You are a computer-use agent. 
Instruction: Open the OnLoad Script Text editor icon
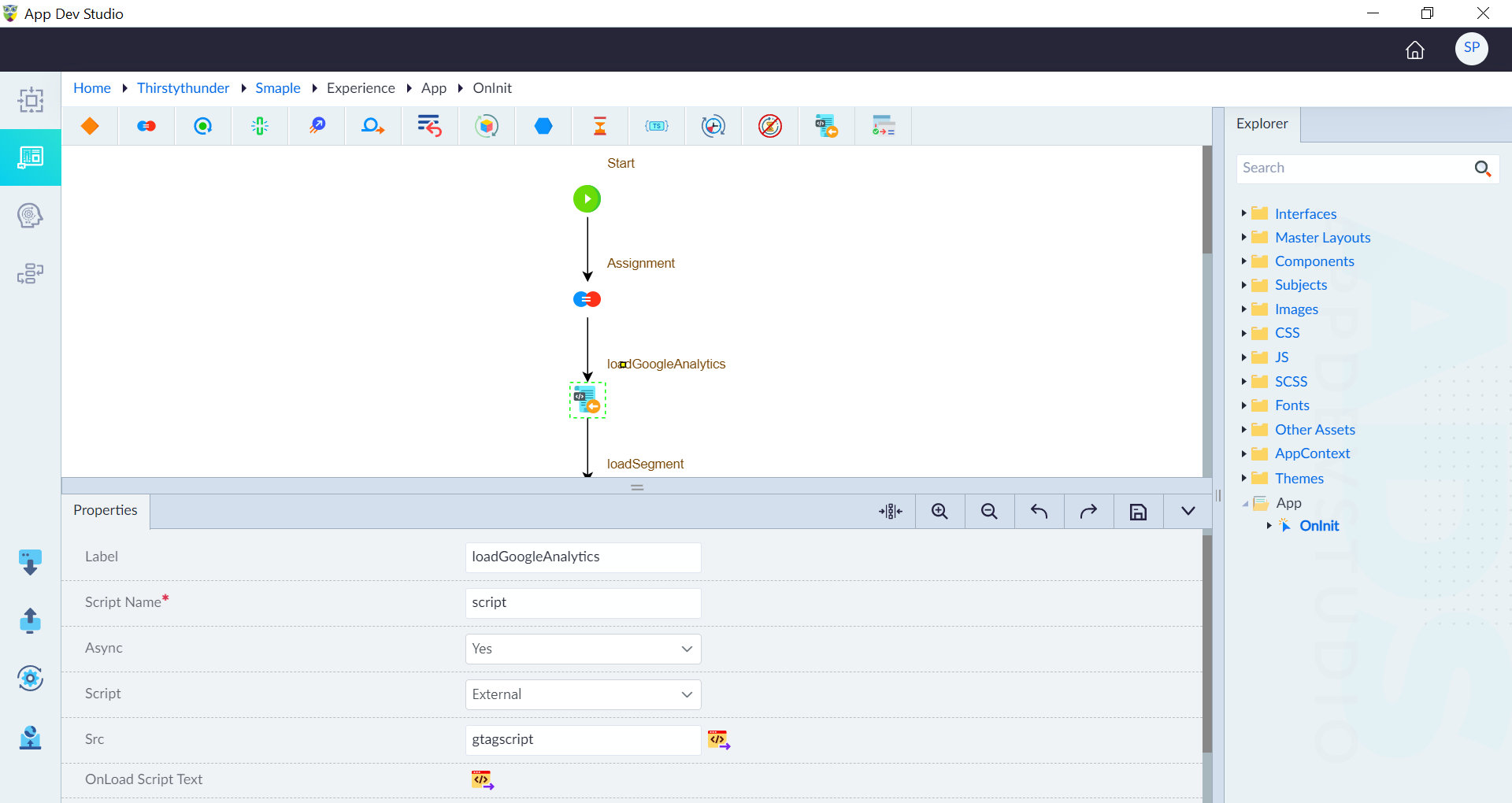click(483, 780)
